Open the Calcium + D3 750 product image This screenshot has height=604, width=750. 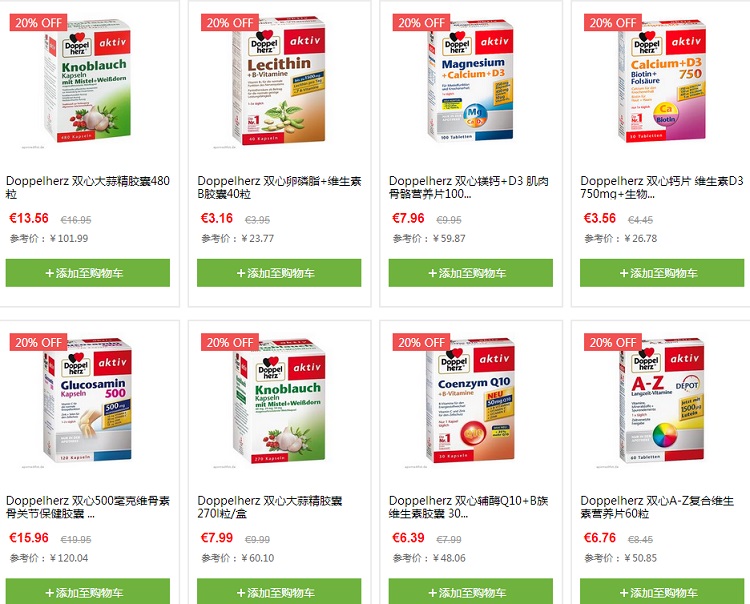click(662, 81)
